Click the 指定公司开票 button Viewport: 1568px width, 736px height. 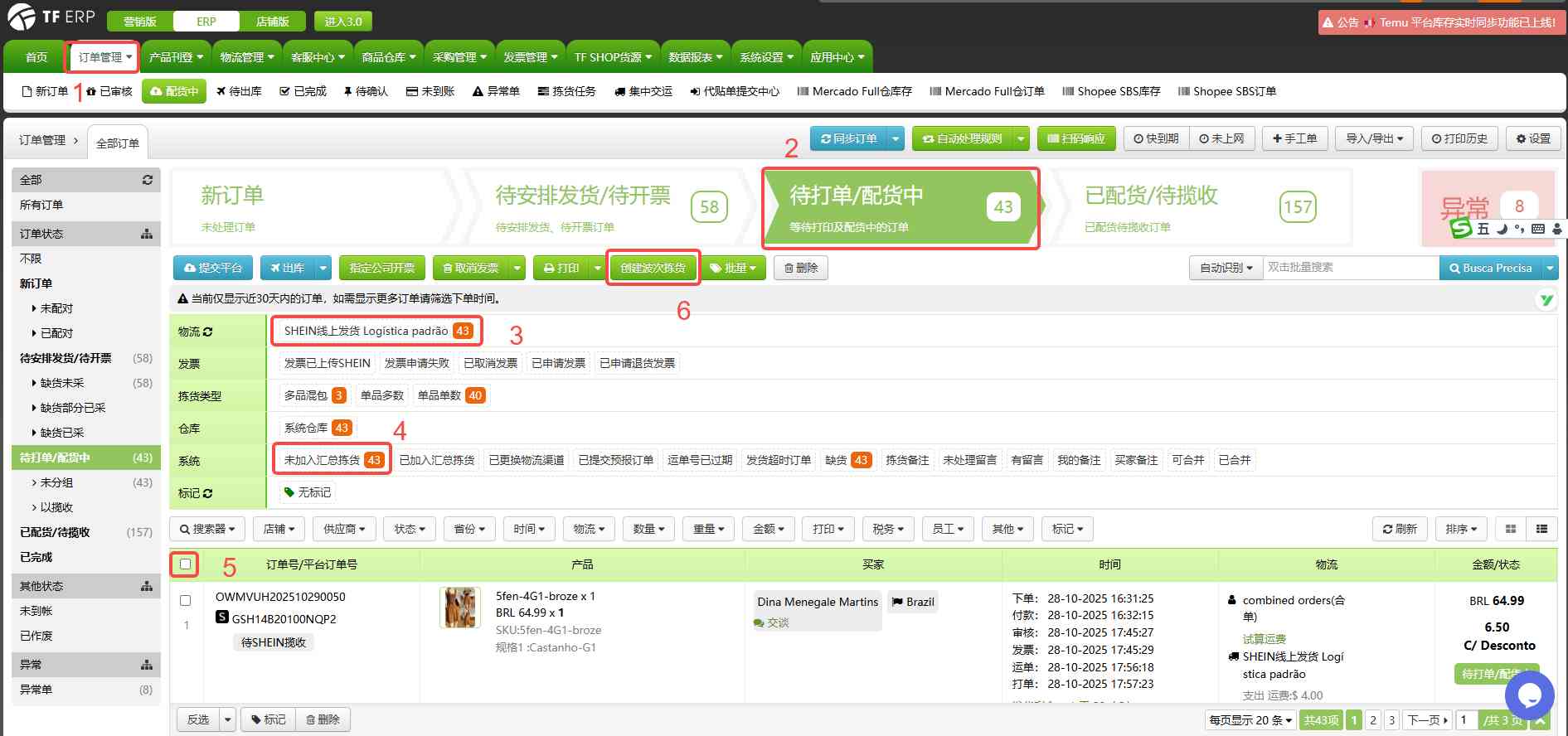tap(381, 268)
